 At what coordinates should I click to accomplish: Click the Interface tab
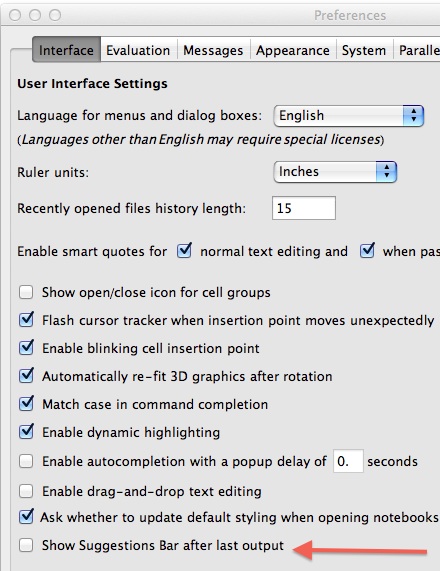pyautogui.click(x=66, y=50)
